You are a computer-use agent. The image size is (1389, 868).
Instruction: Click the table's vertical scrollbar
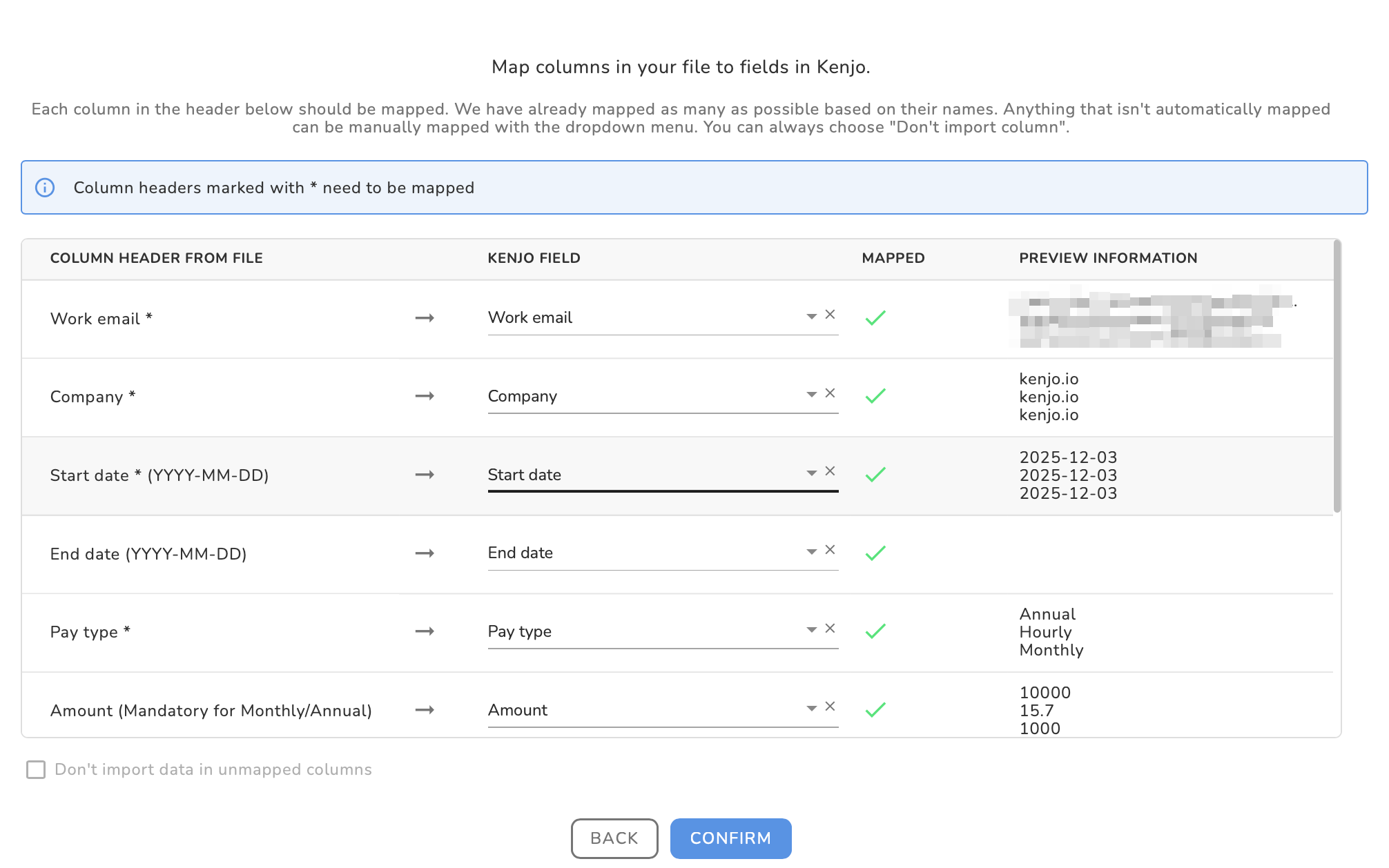point(1337,376)
